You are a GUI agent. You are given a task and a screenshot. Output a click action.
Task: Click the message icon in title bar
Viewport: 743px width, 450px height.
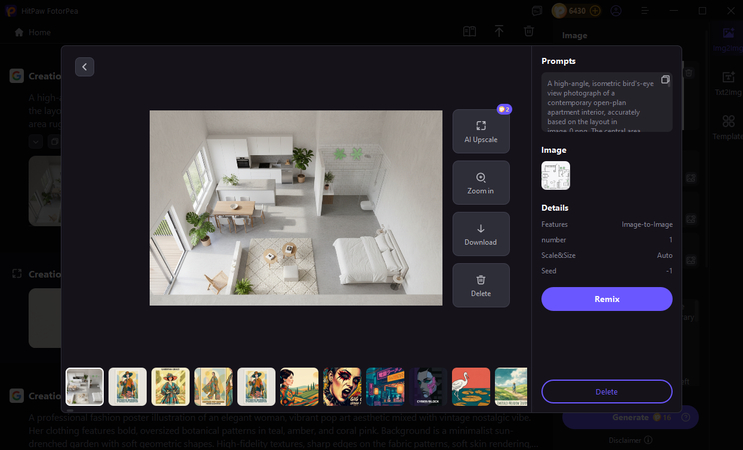point(537,10)
